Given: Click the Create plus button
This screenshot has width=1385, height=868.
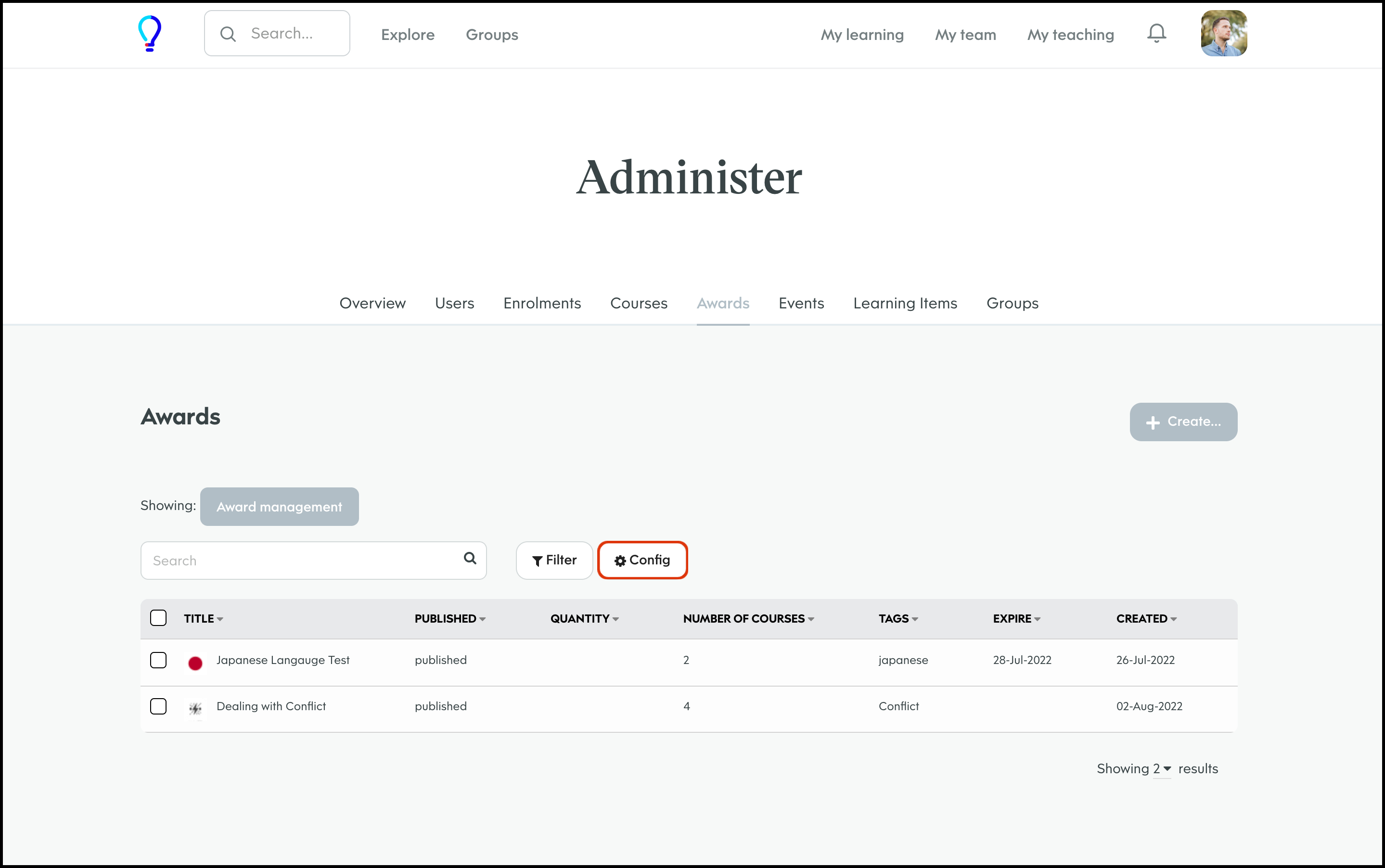Looking at the screenshot, I should coord(1183,422).
